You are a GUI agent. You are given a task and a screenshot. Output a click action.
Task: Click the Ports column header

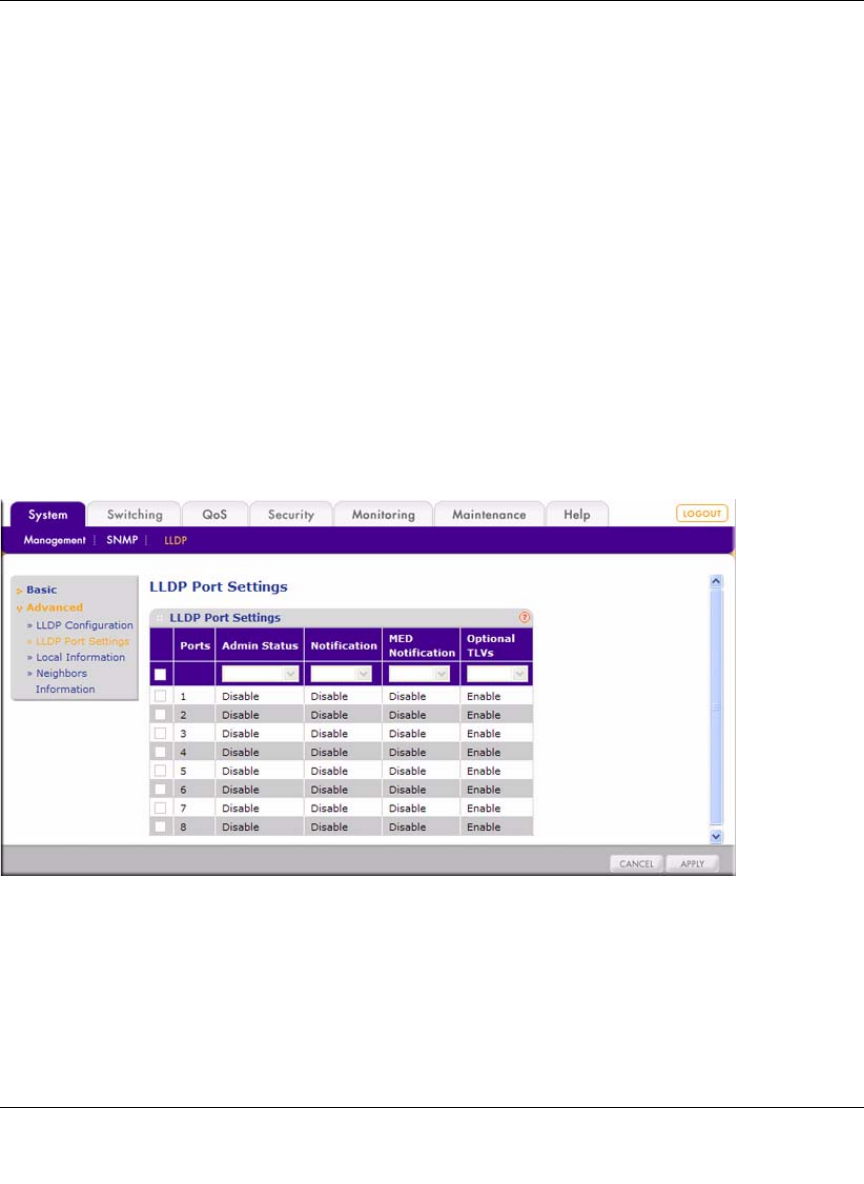(195, 646)
